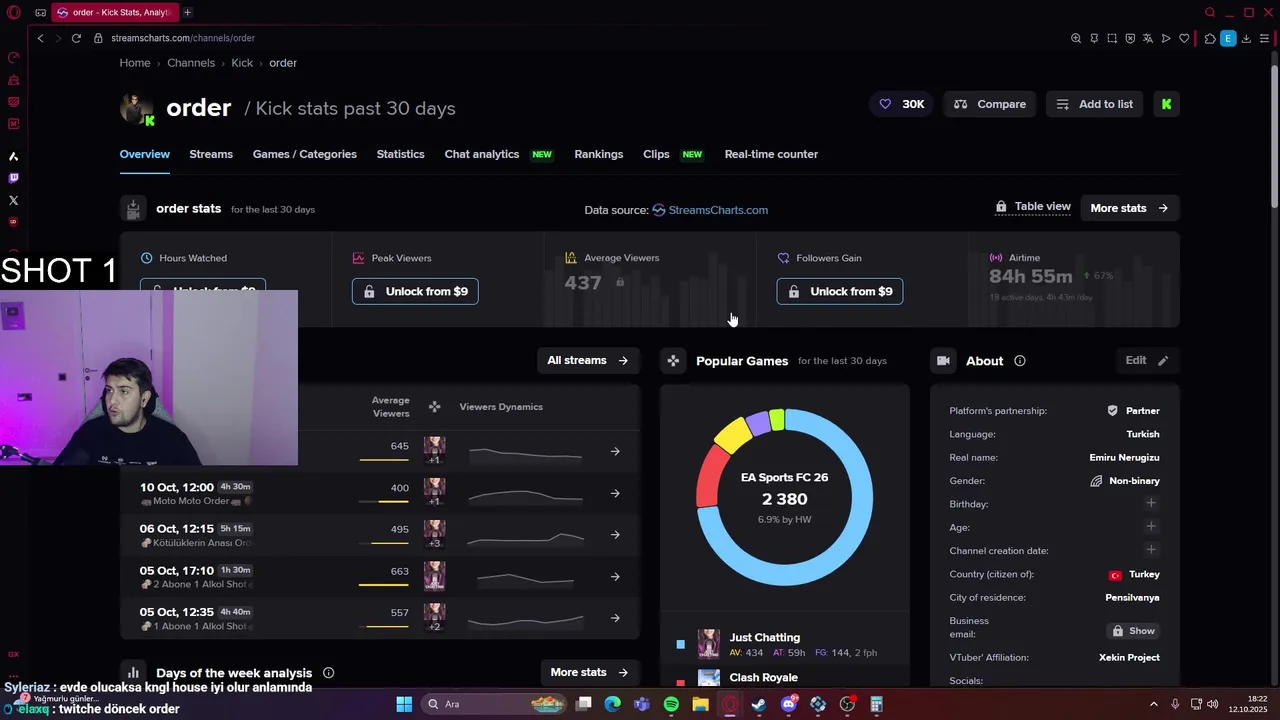Click the yellow segment of games donut
1280x720 pixels.
[732, 433]
